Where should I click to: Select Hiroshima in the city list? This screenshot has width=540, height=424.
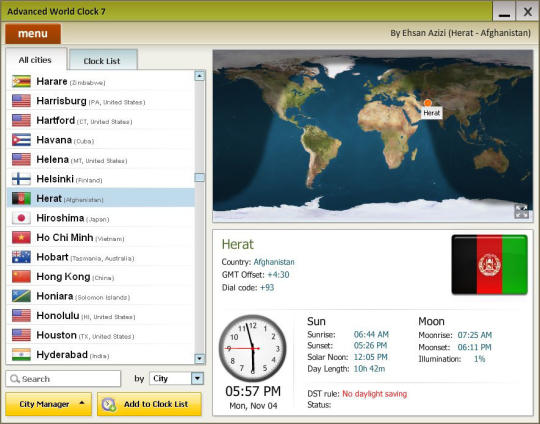pos(101,218)
